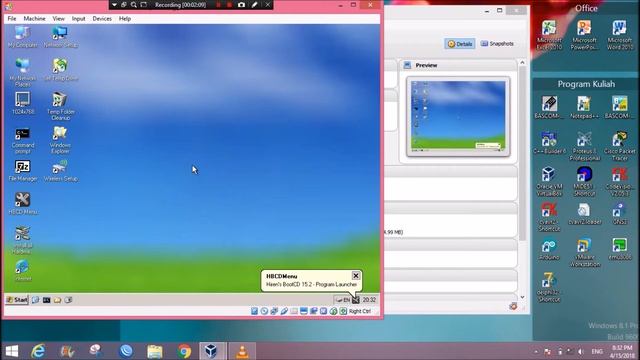Open My Network Places icon
Viewport: 640px width, 360px height.
tap(22, 72)
